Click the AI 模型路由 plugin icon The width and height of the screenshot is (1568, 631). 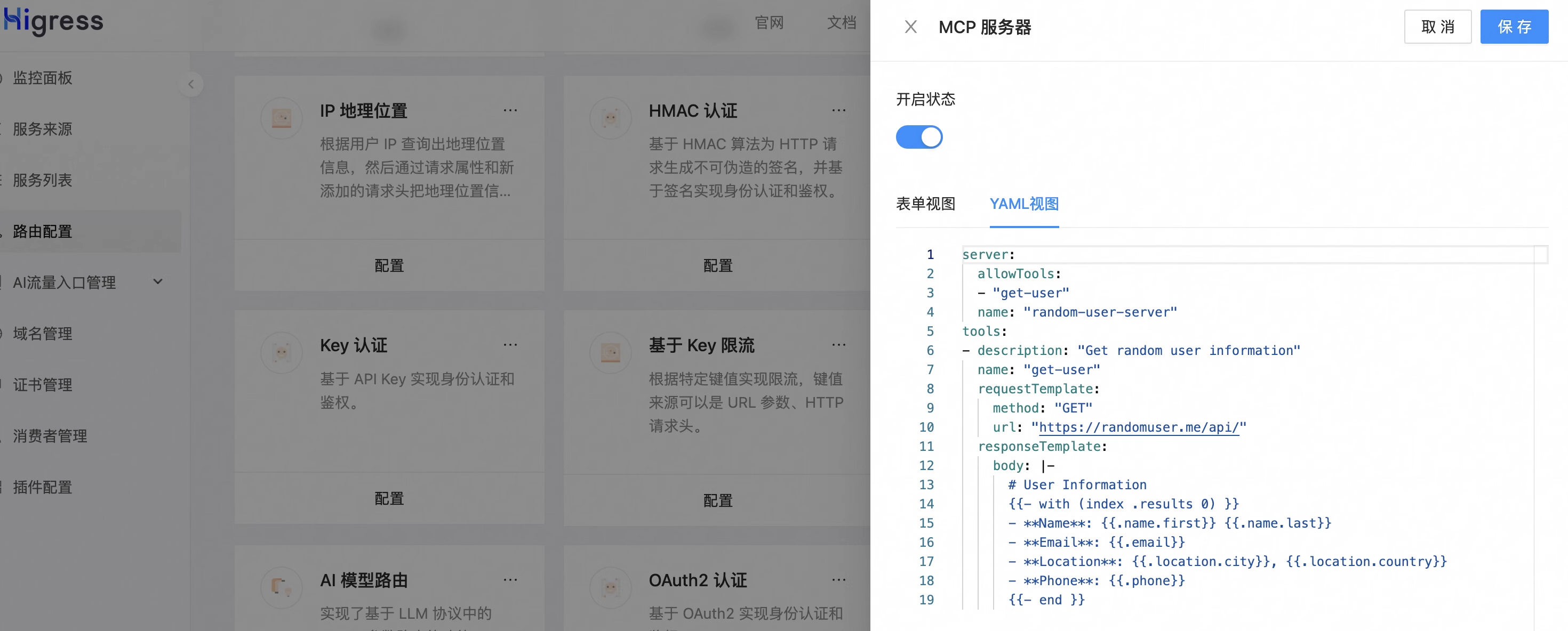tap(281, 587)
